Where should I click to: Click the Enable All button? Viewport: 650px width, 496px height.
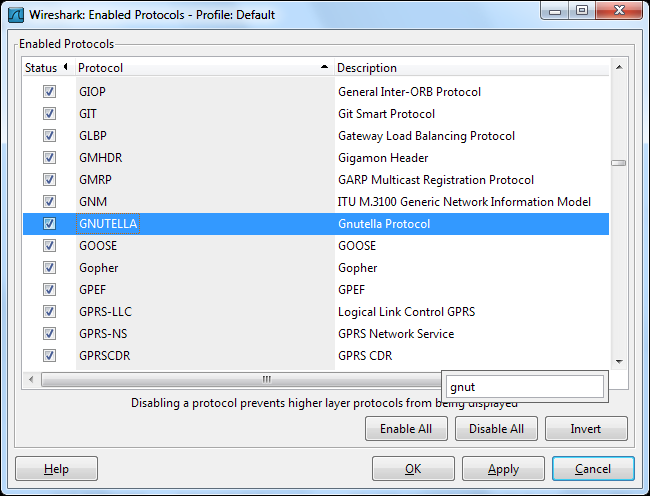[x=406, y=428]
